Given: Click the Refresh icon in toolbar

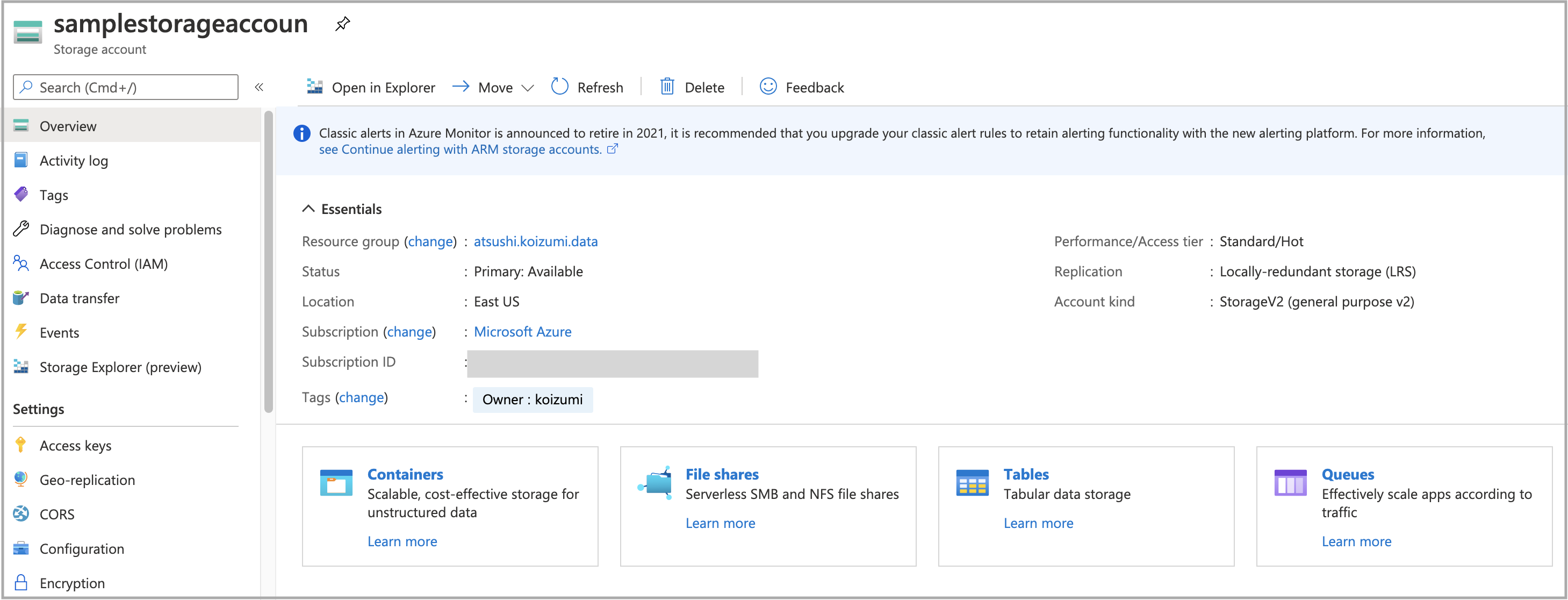Looking at the screenshot, I should [x=559, y=87].
